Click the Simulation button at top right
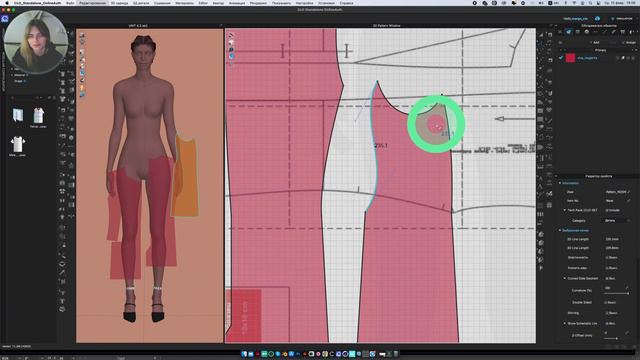Image resolution: width=640 pixels, height=360 pixels. pyautogui.click(x=622, y=18)
